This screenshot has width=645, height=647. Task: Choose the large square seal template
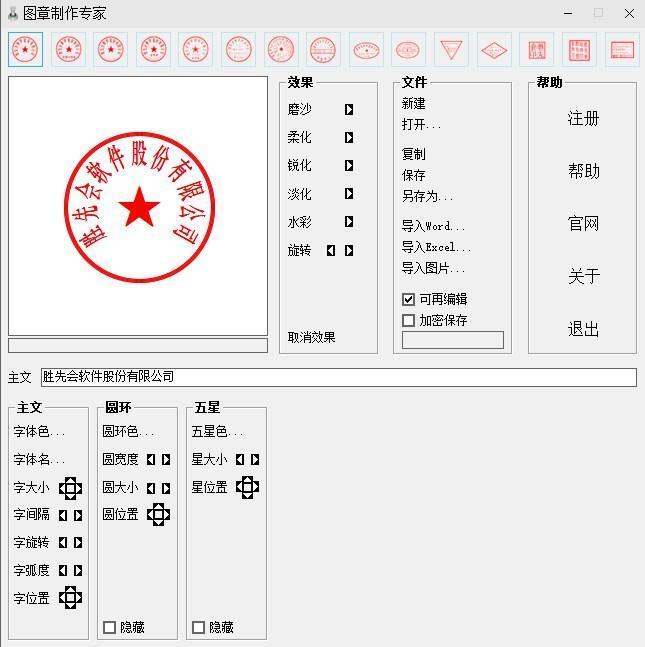click(x=579, y=50)
